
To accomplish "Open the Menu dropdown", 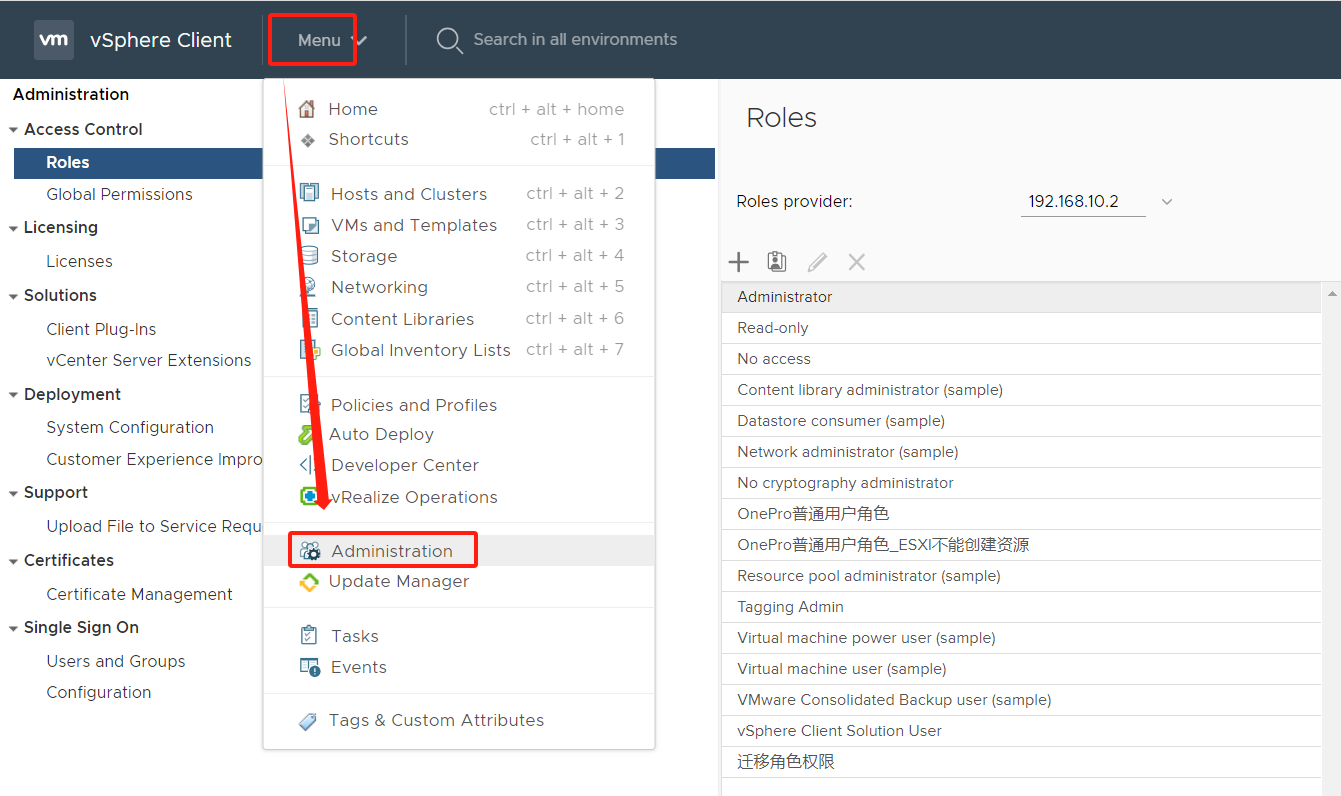I will click(332, 40).
